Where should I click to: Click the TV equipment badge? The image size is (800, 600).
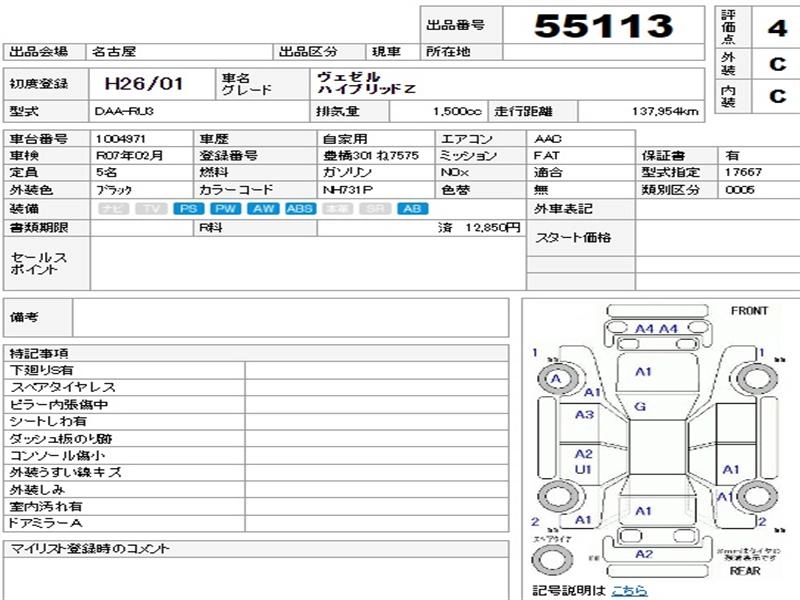pyautogui.click(x=151, y=209)
